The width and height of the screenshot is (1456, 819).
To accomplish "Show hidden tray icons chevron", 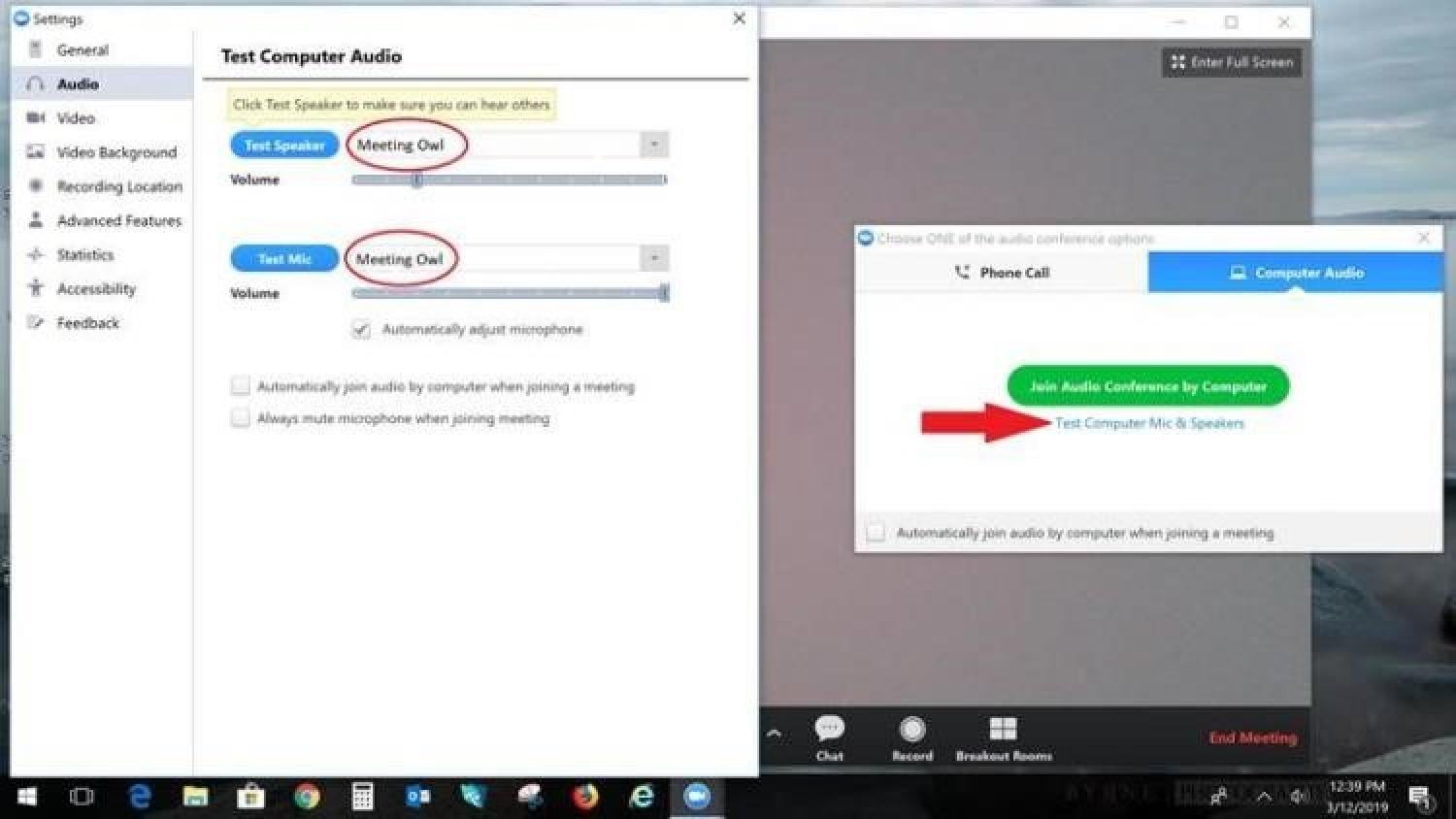I will [x=1264, y=797].
